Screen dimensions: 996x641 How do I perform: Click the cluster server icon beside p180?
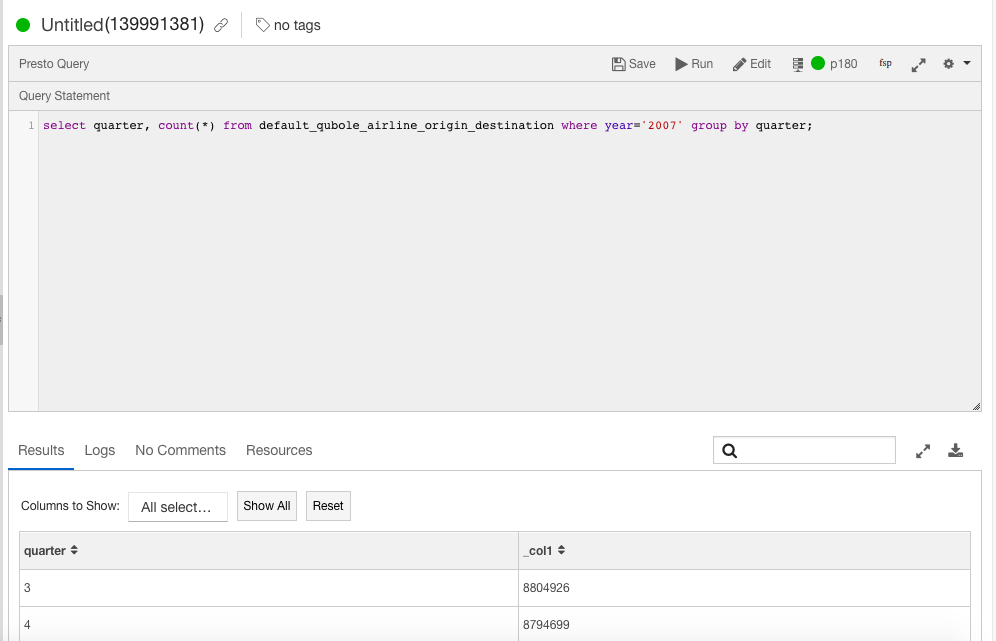click(x=798, y=64)
